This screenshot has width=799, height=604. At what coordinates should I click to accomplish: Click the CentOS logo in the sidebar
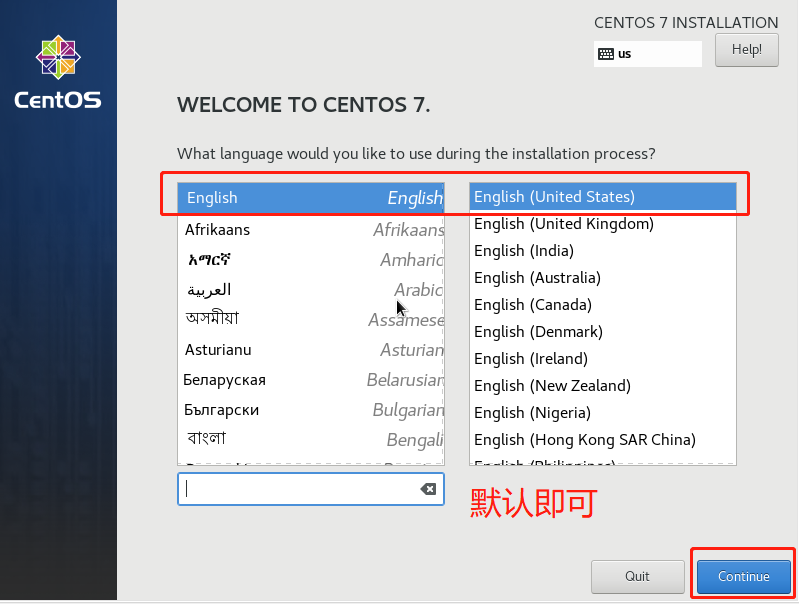[x=58, y=72]
